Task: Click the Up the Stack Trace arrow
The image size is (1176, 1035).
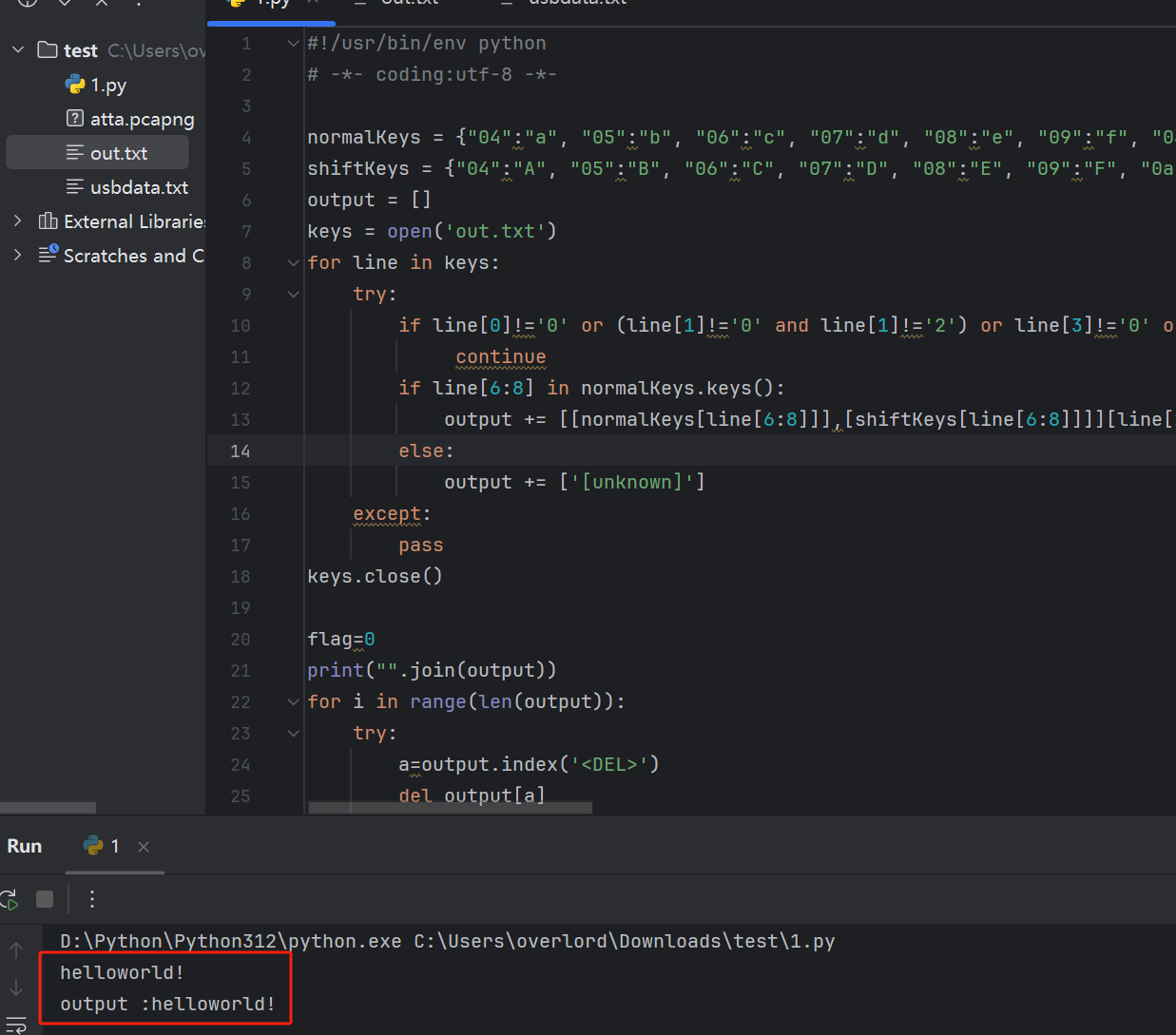Action: click(16, 949)
